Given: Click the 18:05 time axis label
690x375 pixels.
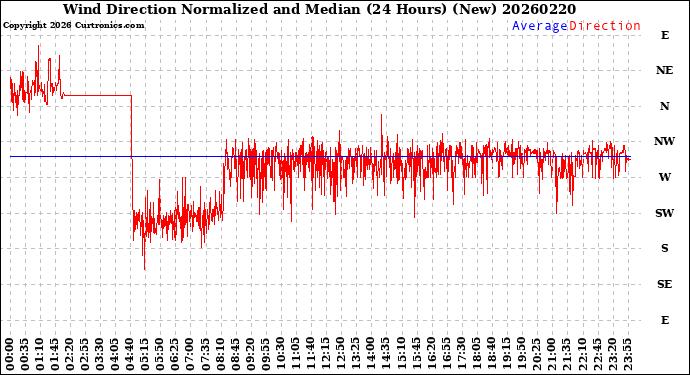Looking at the screenshot, I should (477, 355).
